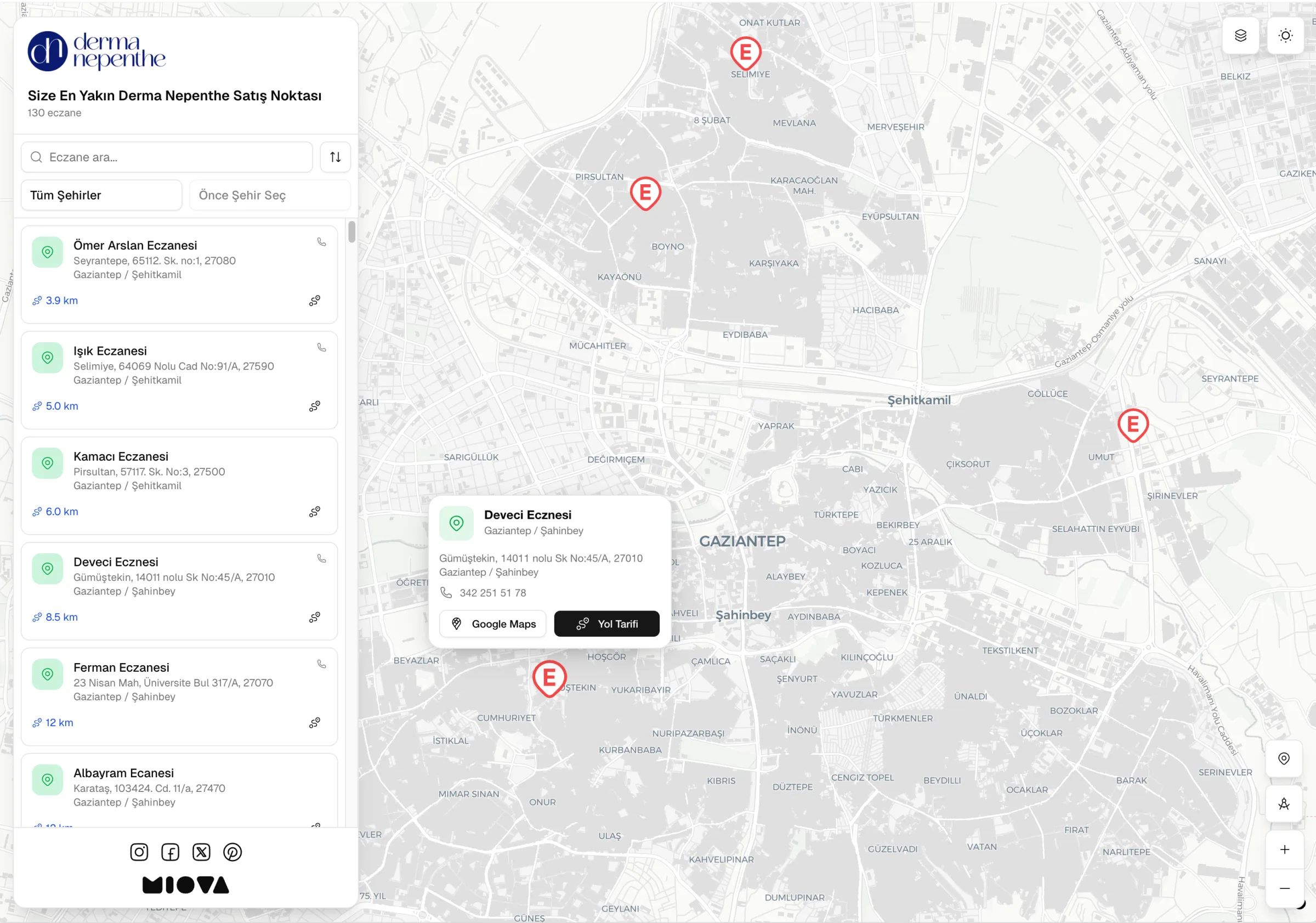Image resolution: width=1316 pixels, height=923 pixels.
Task: Click the Miova logo link
Action: 186,885
